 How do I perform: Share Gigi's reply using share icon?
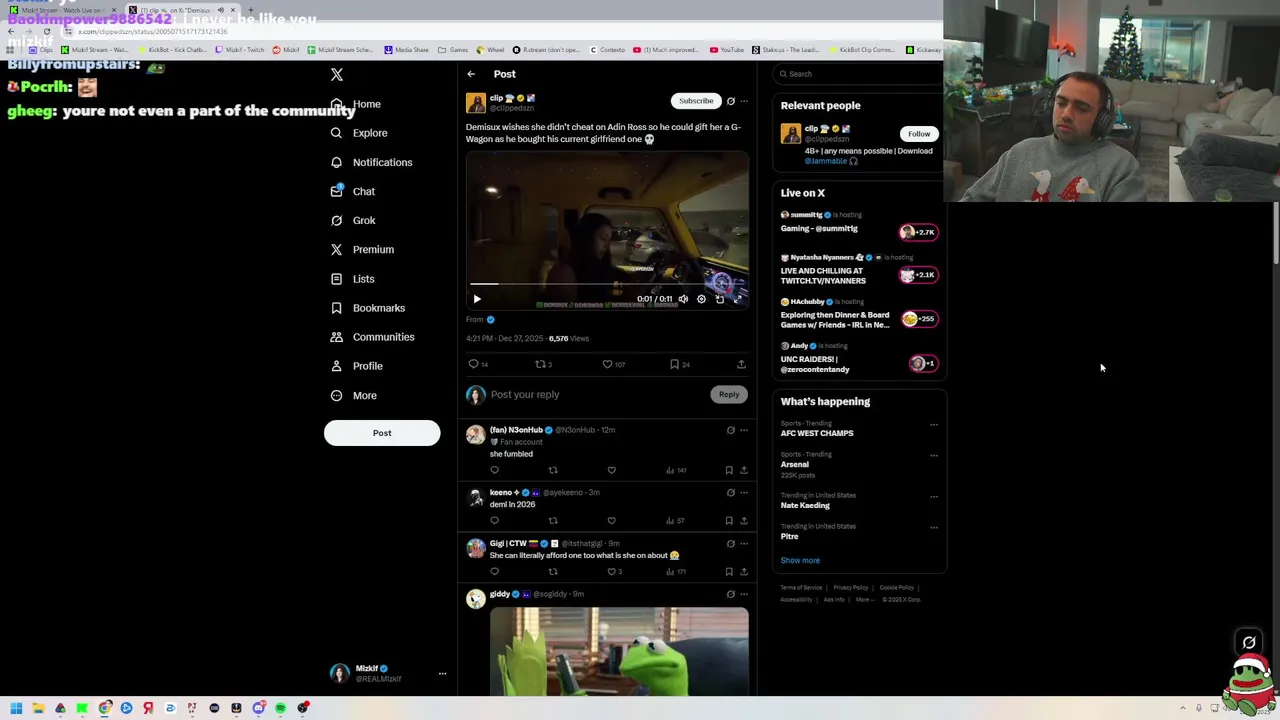[x=743, y=572]
